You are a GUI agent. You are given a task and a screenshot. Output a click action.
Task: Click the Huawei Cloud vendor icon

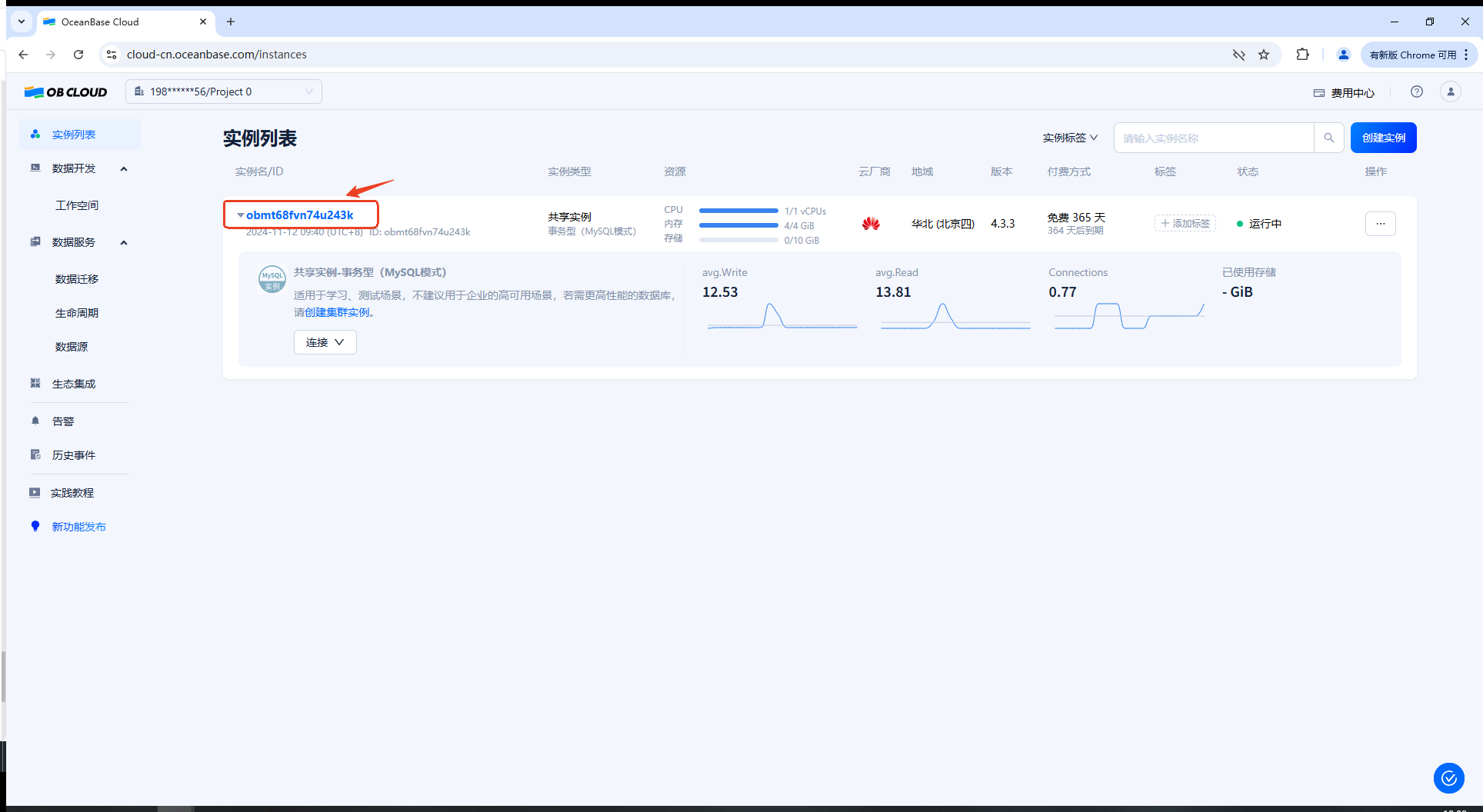pos(871,224)
